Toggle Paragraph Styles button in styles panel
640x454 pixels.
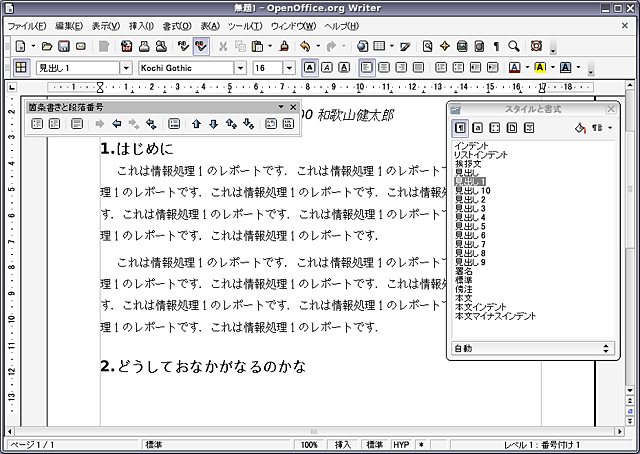(x=460, y=128)
